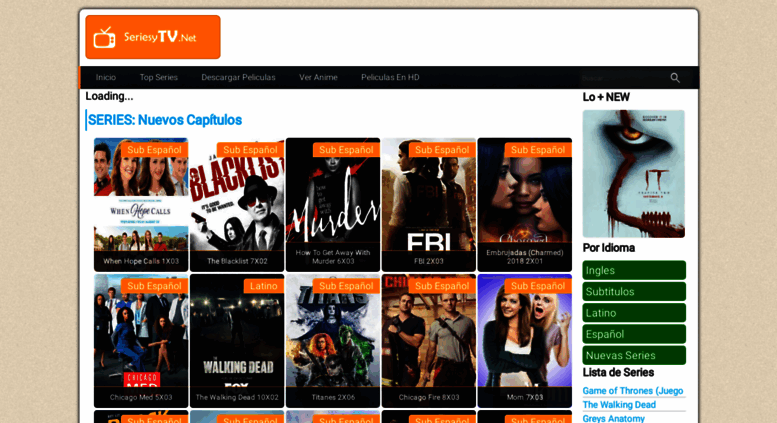
Task: Open How To Get Away With Murder 6X03
Action: point(333,204)
